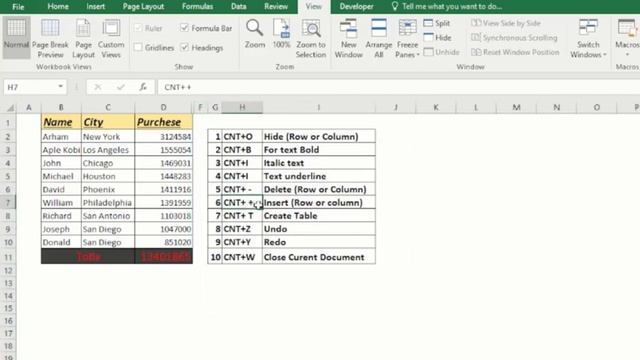Open the Zoom dialog
Viewport: 640px width, 360px height.
click(255, 34)
